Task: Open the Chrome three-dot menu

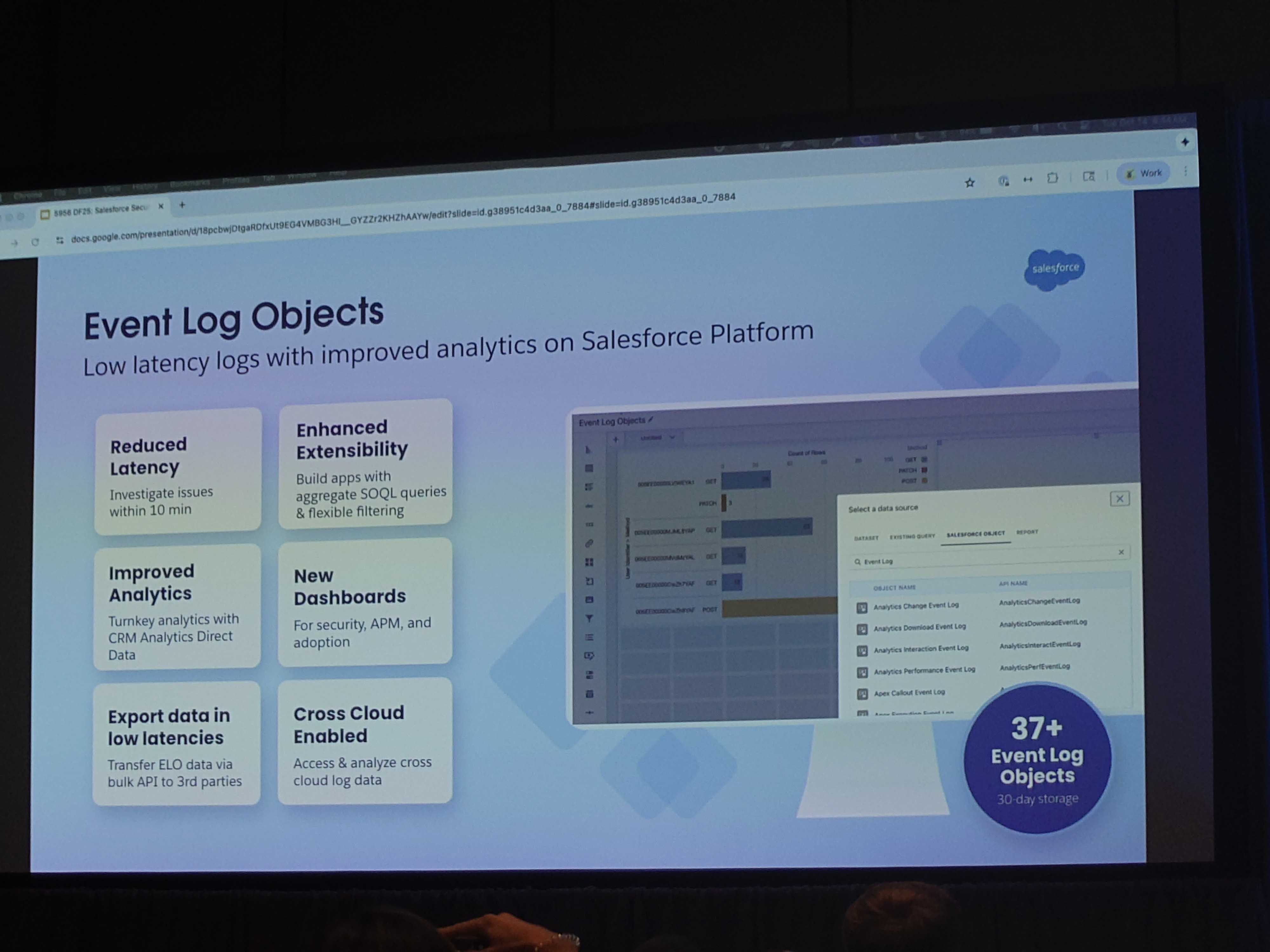Action: (x=1185, y=171)
